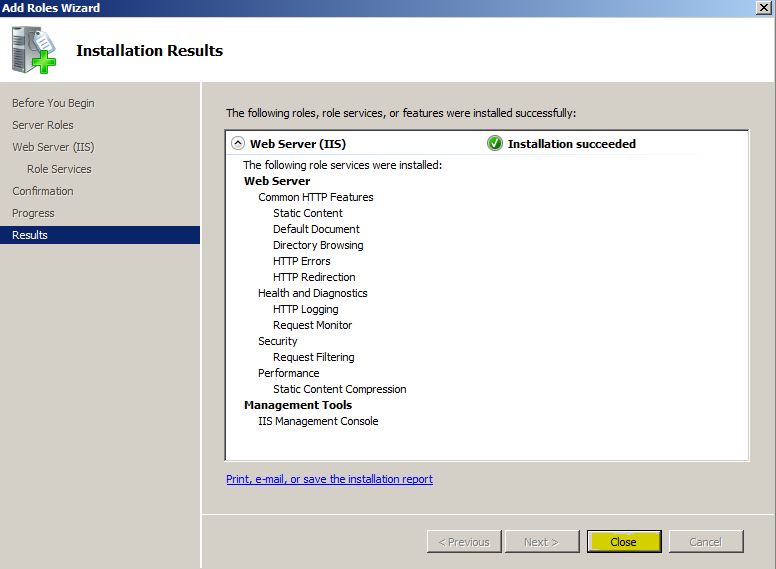Click the Installation Results heading
The image size is (776, 569).
coord(149,50)
